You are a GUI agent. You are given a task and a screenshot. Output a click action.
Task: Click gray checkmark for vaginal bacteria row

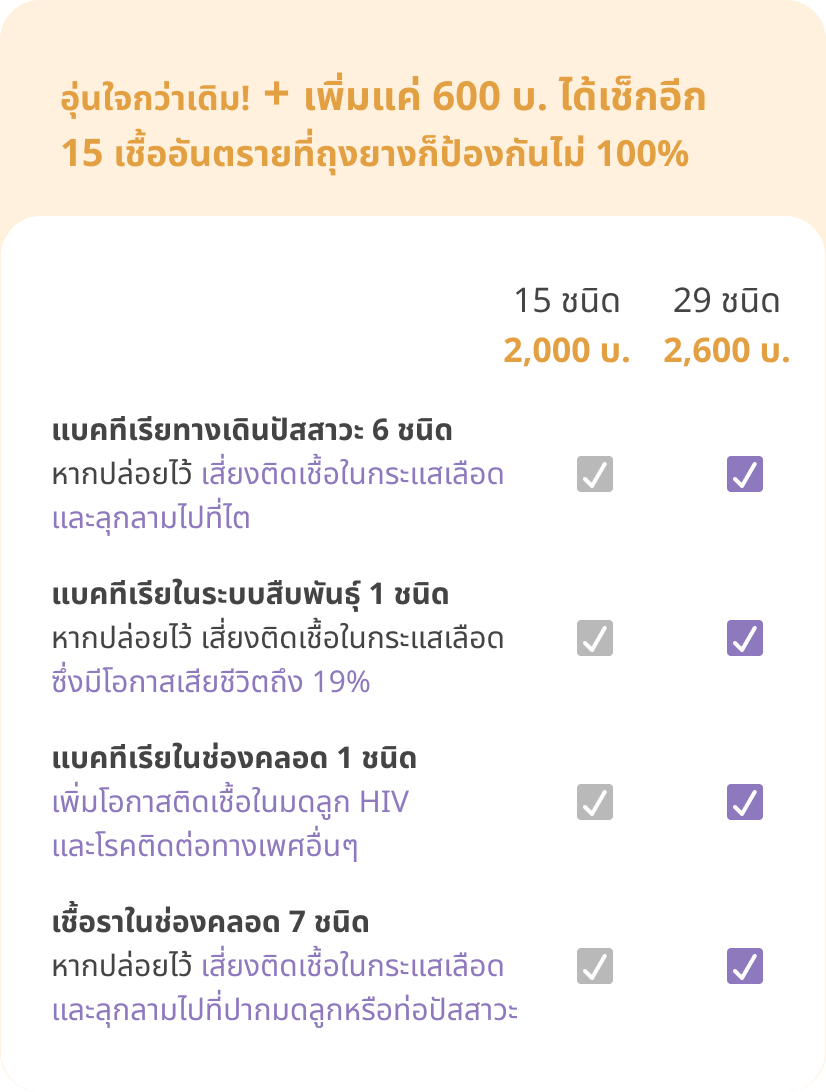click(595, 802)
